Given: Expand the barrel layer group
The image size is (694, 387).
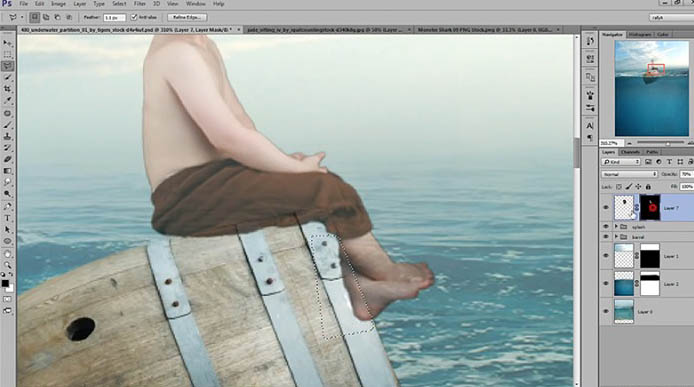Looking at the screenshot, I should point(616,237).
